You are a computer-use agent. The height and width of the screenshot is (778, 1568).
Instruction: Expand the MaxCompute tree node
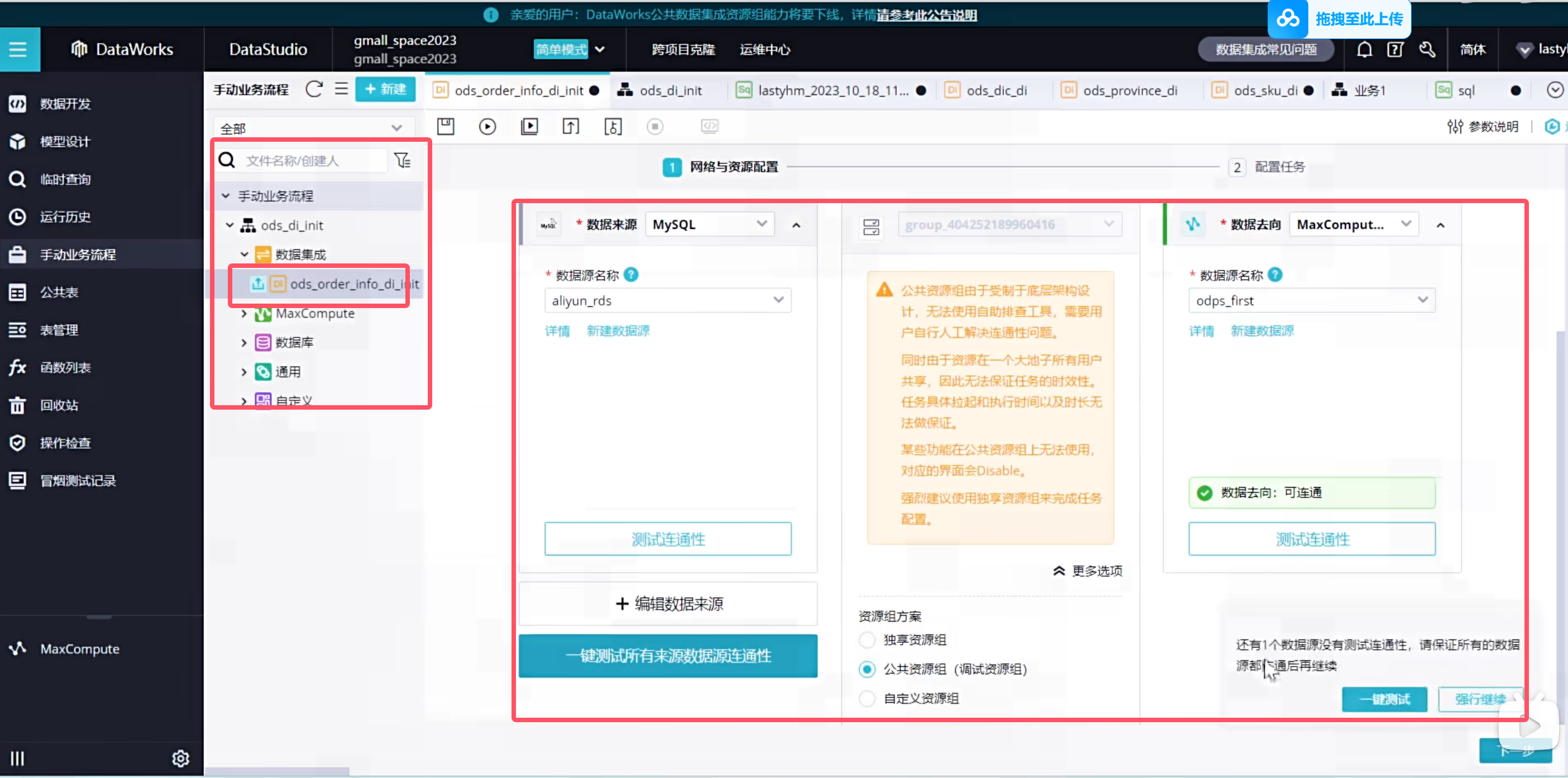(244, 314)
